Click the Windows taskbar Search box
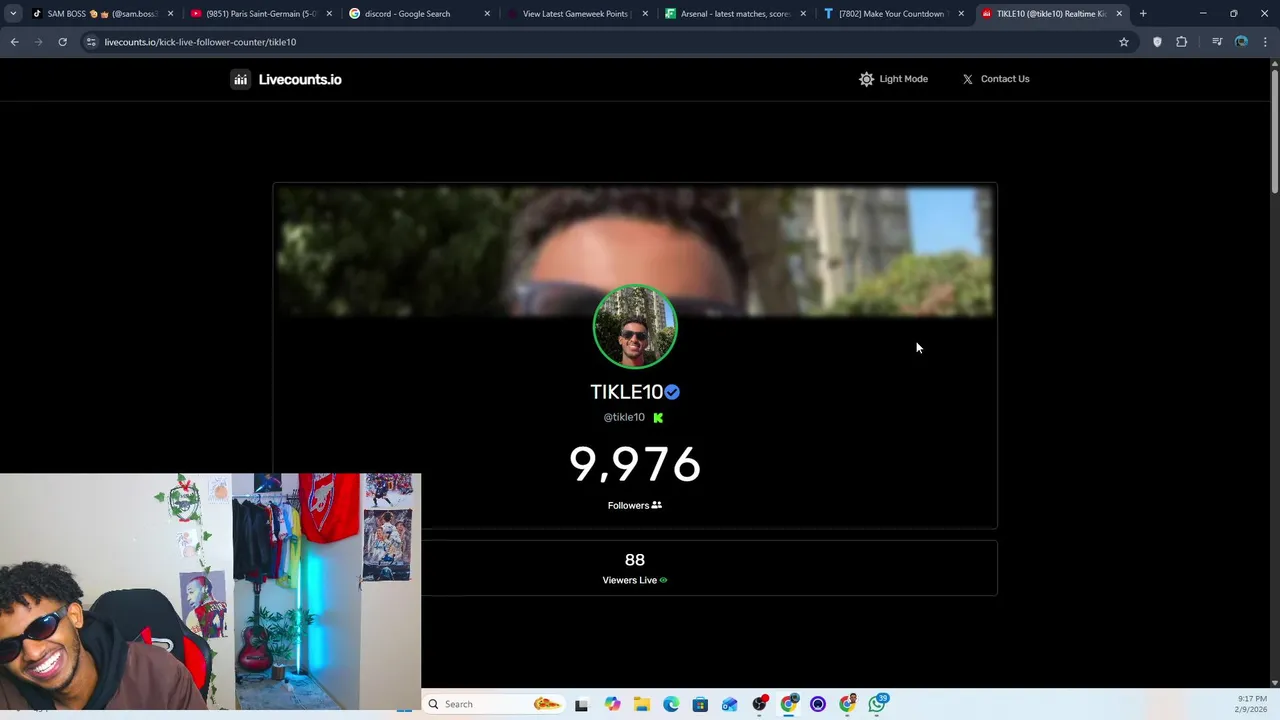Viewport: 1280px width, 720px height. [x=495, y=704]
